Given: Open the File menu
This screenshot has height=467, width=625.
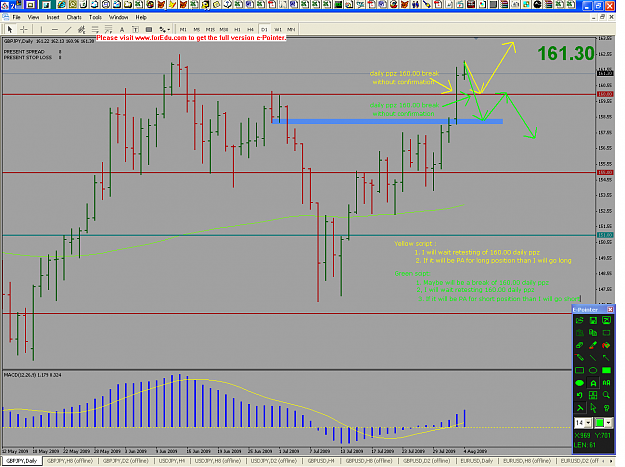Looking at the screenshot, I should 16,18.
